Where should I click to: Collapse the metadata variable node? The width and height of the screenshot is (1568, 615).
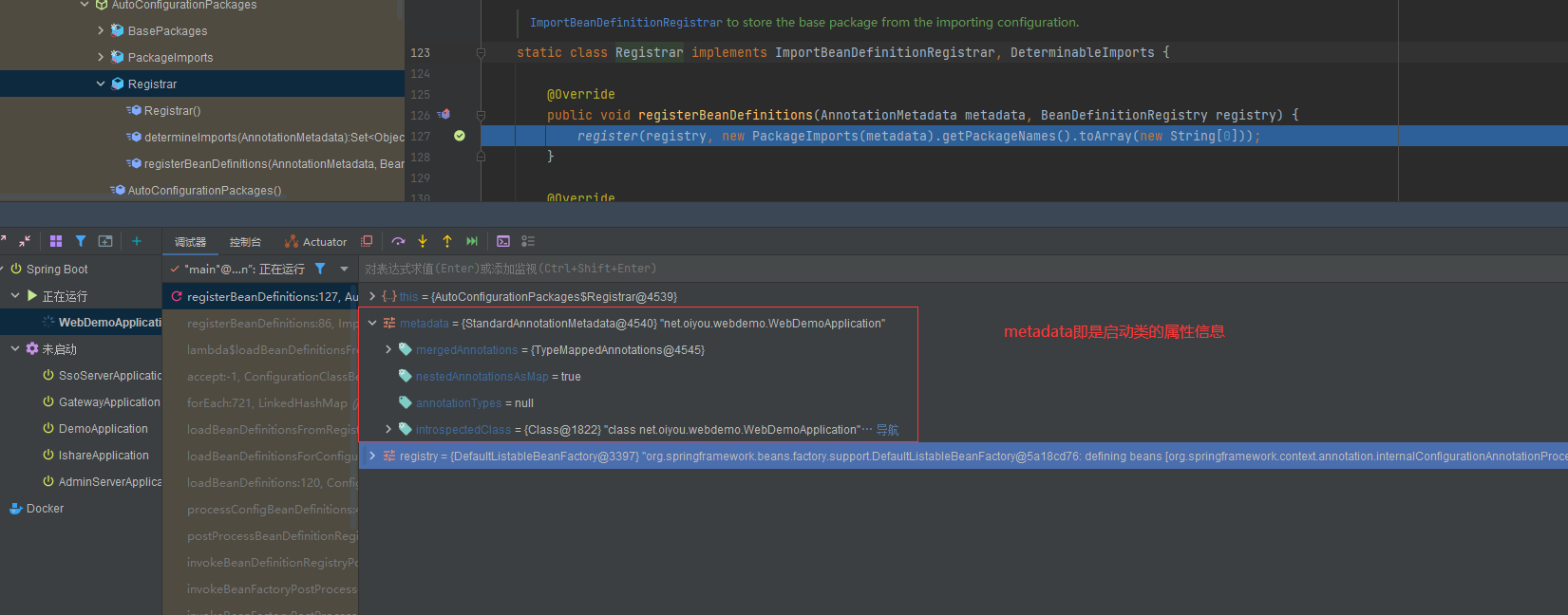pos(372,324)
